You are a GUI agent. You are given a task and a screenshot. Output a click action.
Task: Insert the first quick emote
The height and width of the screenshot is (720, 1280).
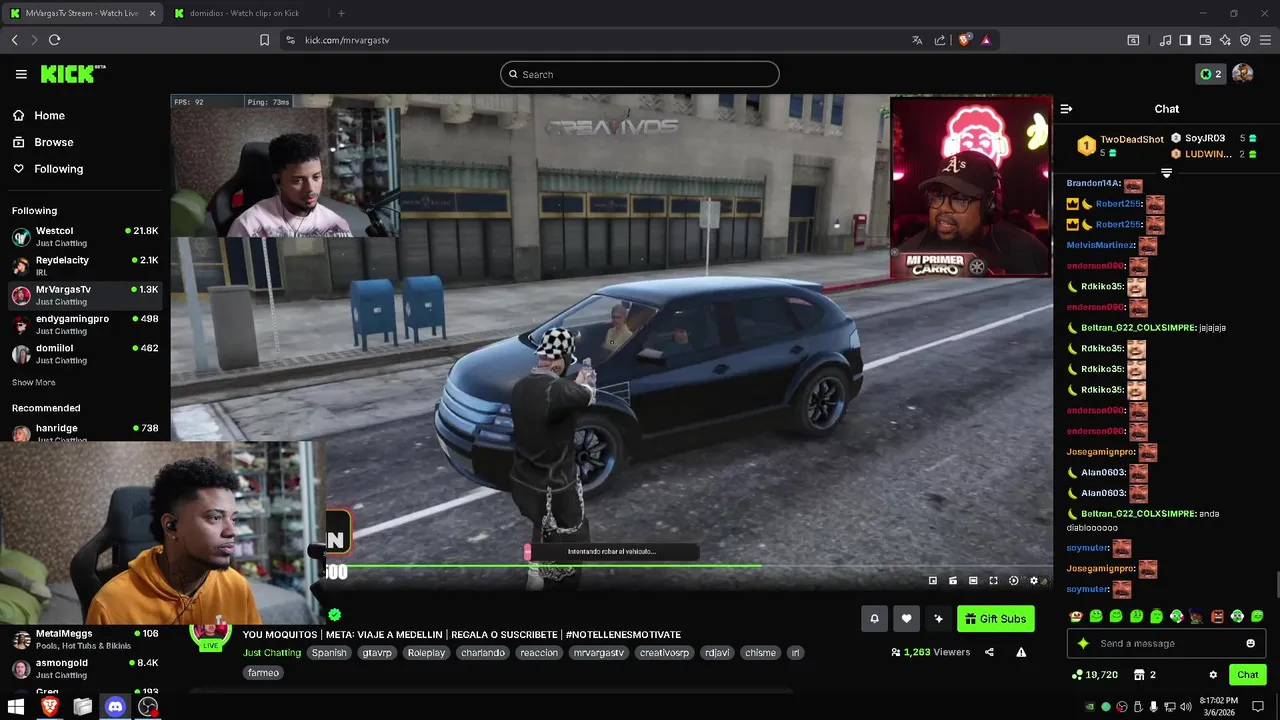[x=1076, y=616]
